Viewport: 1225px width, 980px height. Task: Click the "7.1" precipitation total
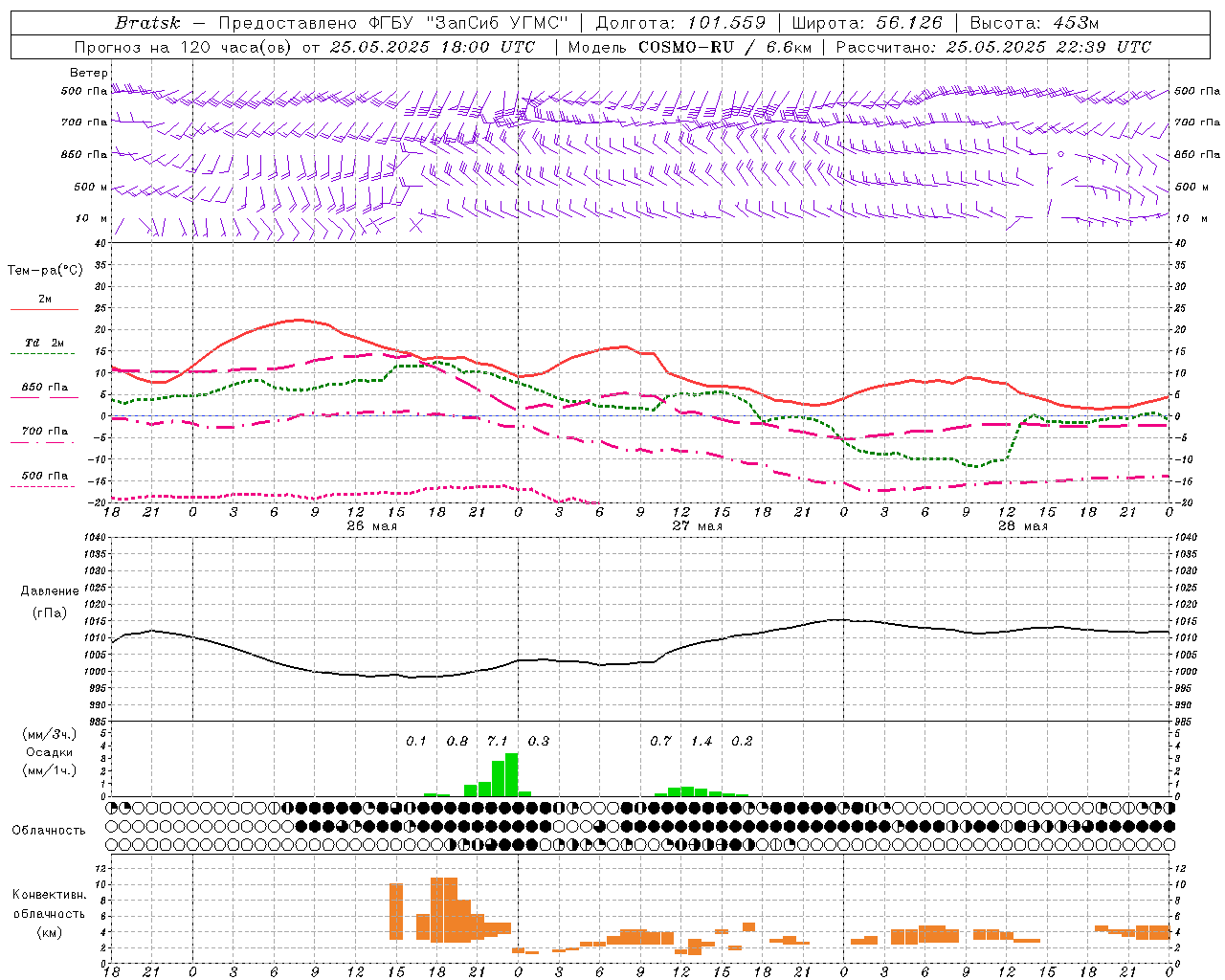point(498,741)
